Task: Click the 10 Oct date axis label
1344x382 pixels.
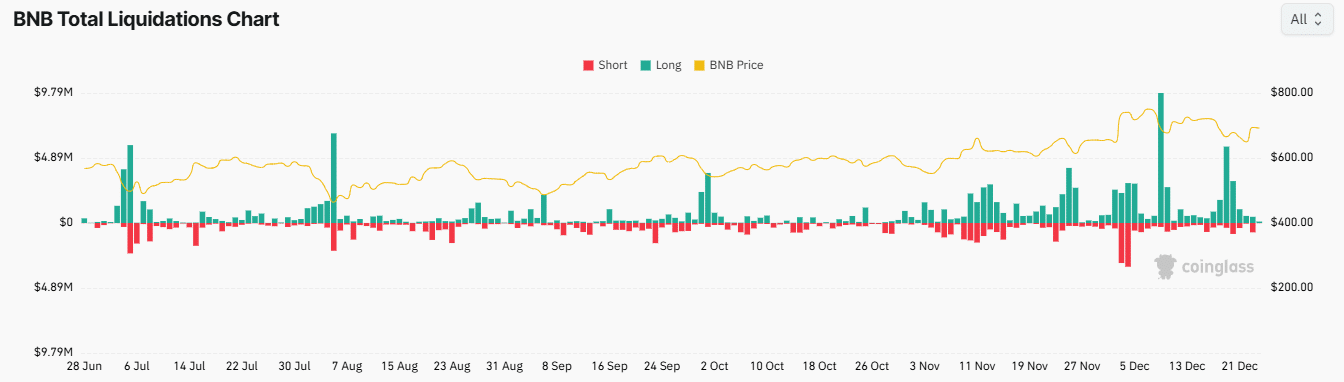Action: (767, 366)
